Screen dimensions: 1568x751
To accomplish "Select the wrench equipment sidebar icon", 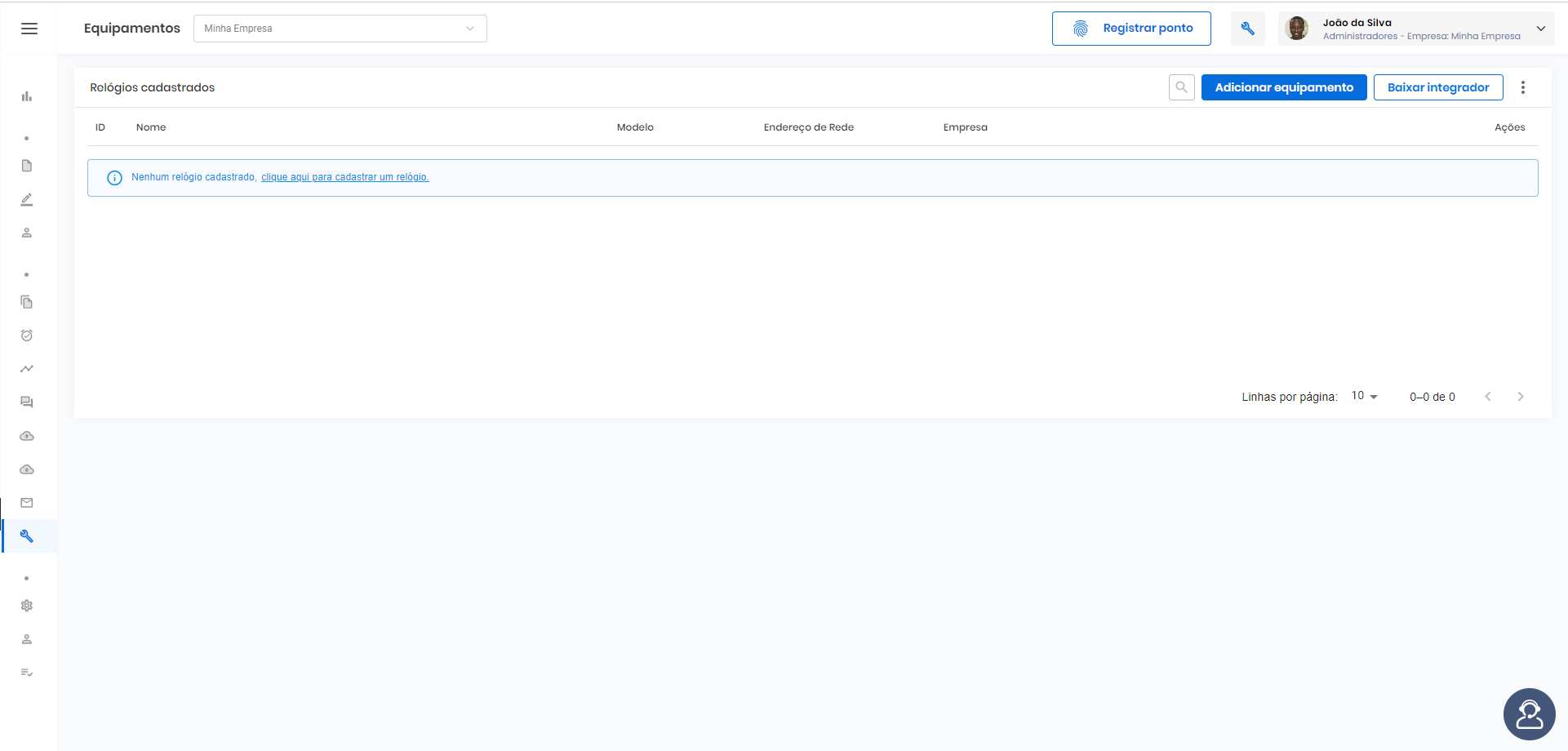I will click(x=27, y=536).
